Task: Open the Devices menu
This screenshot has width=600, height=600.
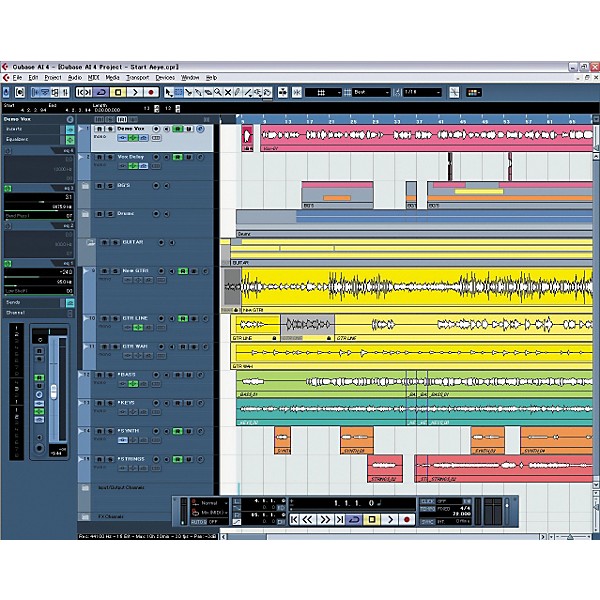Action: tap(165, 78)
